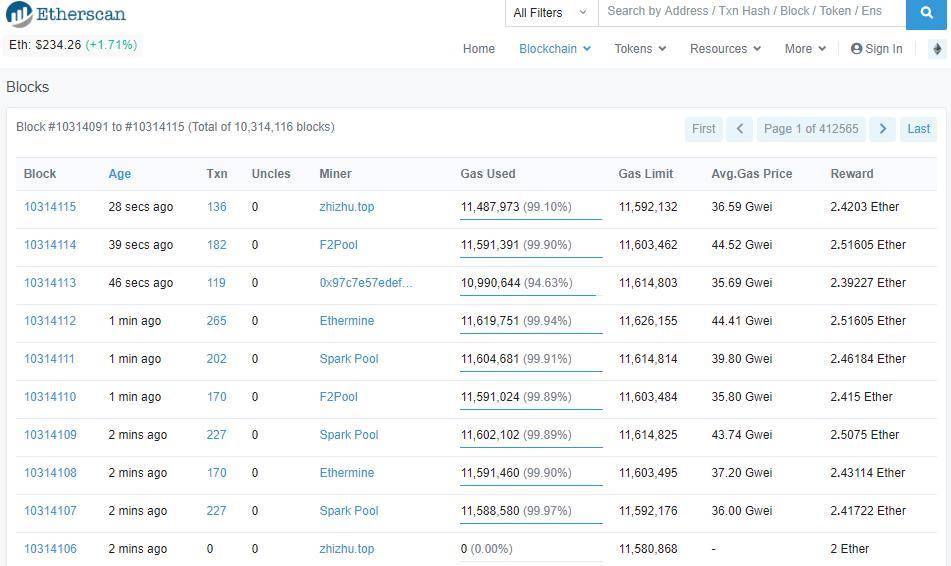Image resolution: width=951 pixels, height=566 pixels.
Task: Open block 10314108
Action: pos(50,473)
